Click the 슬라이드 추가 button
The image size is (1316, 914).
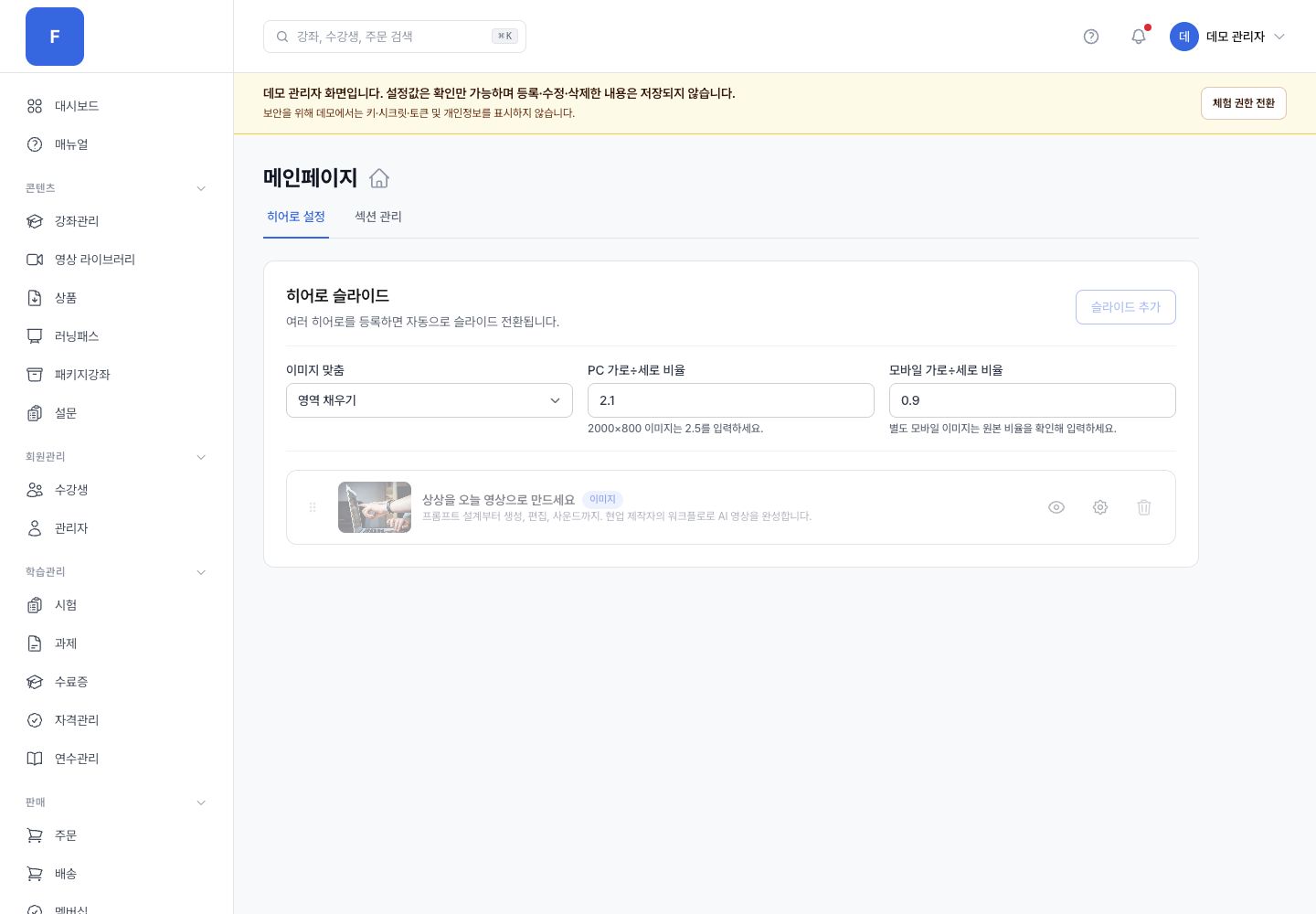coord(1126,307)
